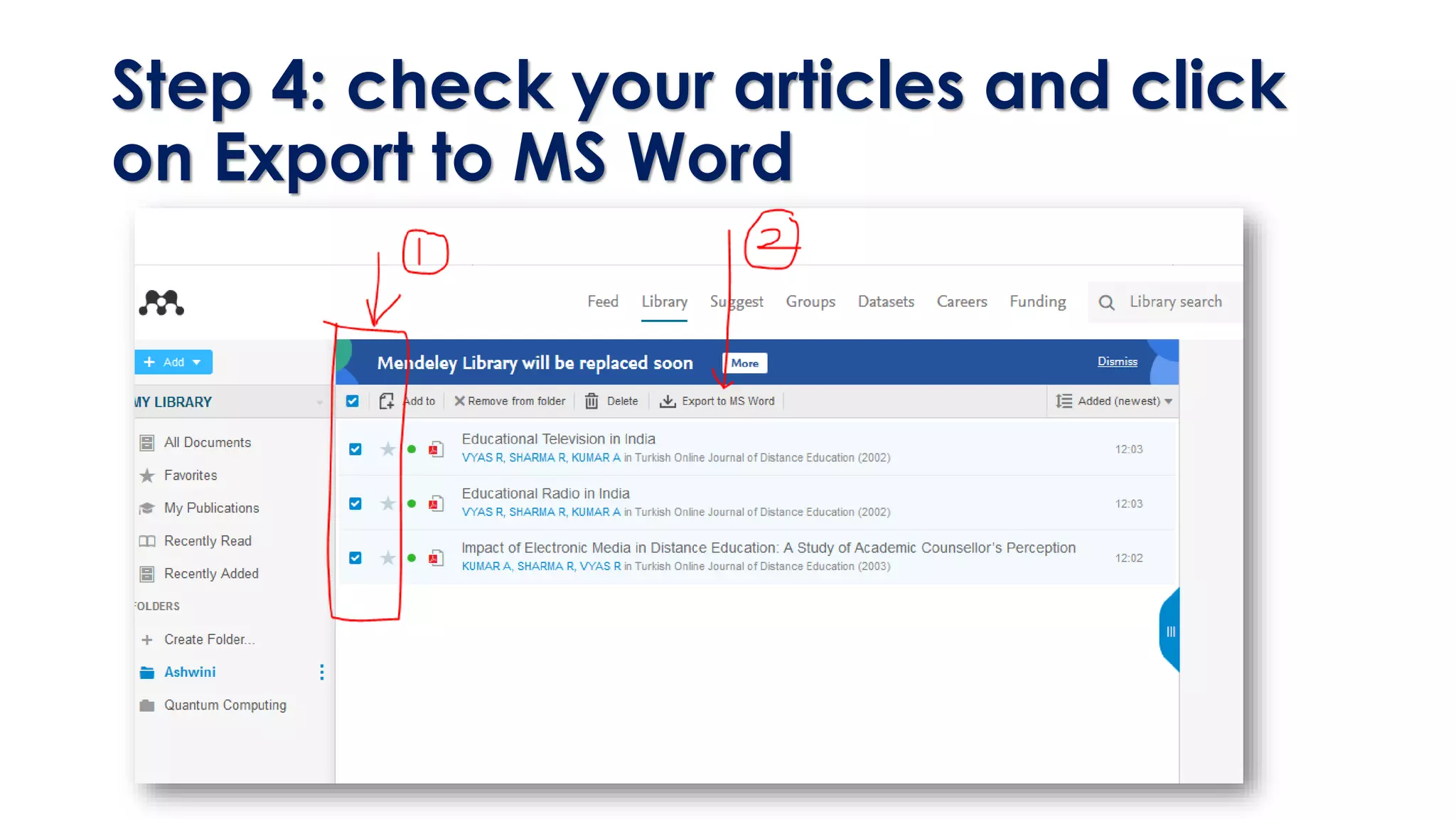Open the Careers tab
Viewport: 1456px width, 819px height.
point(962,301)
